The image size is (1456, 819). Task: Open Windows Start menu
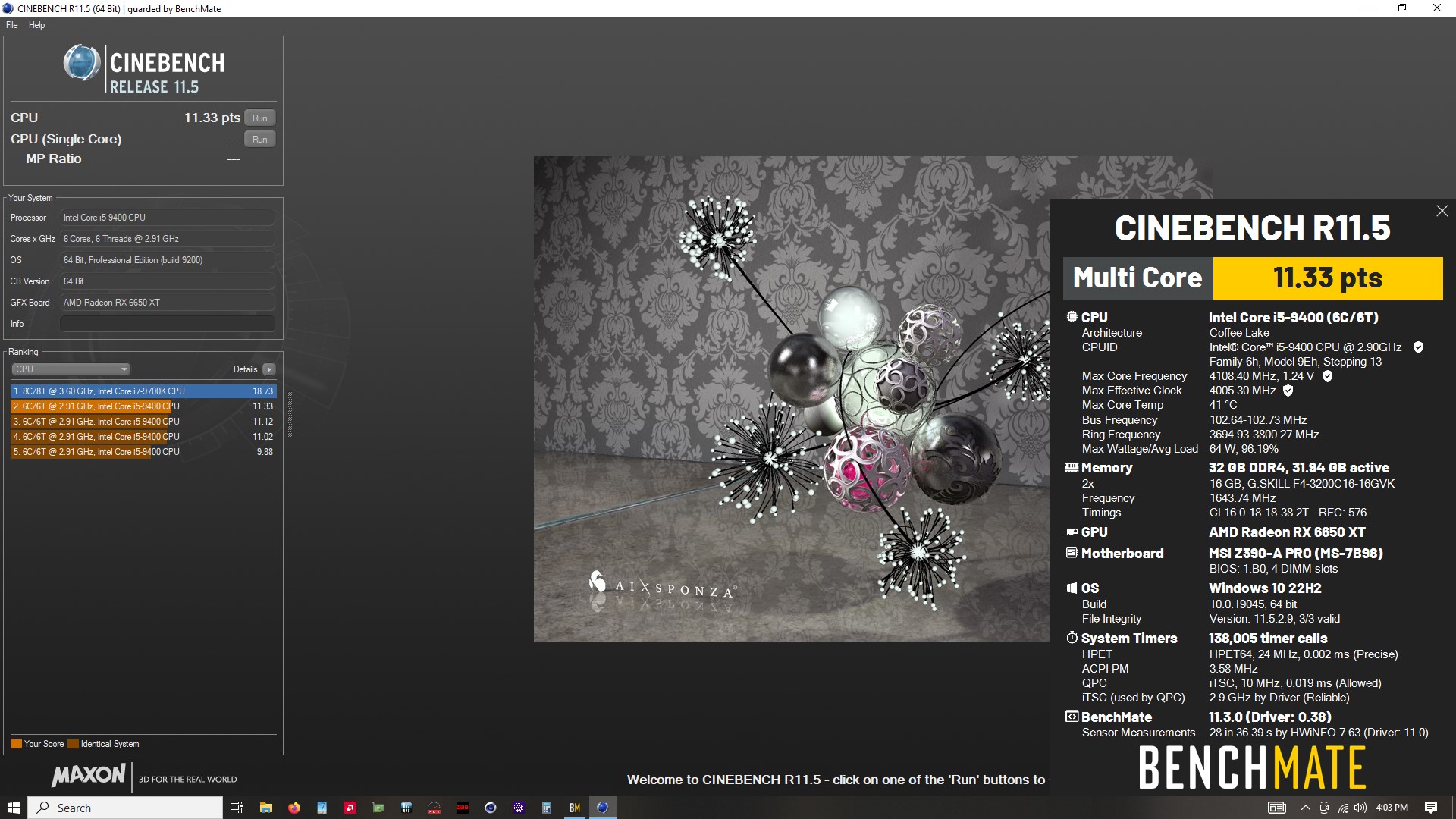(x=14, y=808)
